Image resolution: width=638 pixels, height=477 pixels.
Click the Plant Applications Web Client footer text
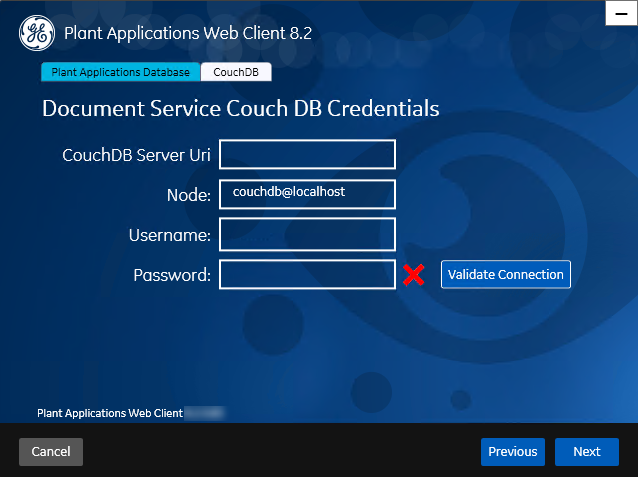[110, 413]
